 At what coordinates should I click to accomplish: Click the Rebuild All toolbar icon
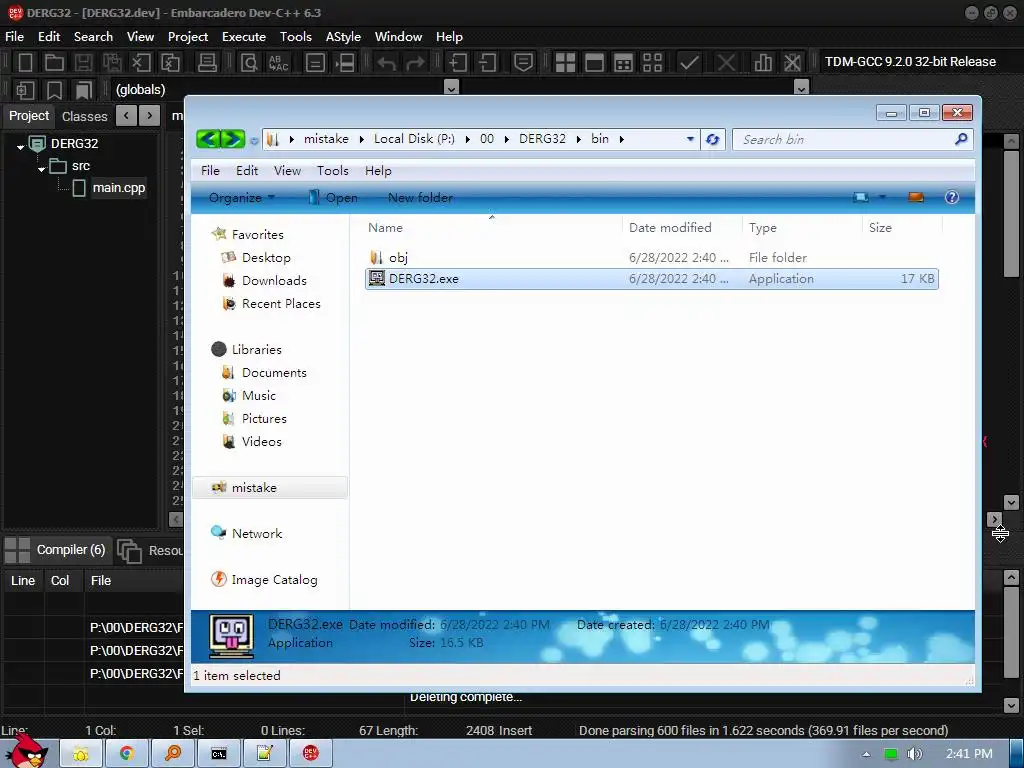click(x=652, y=63)
